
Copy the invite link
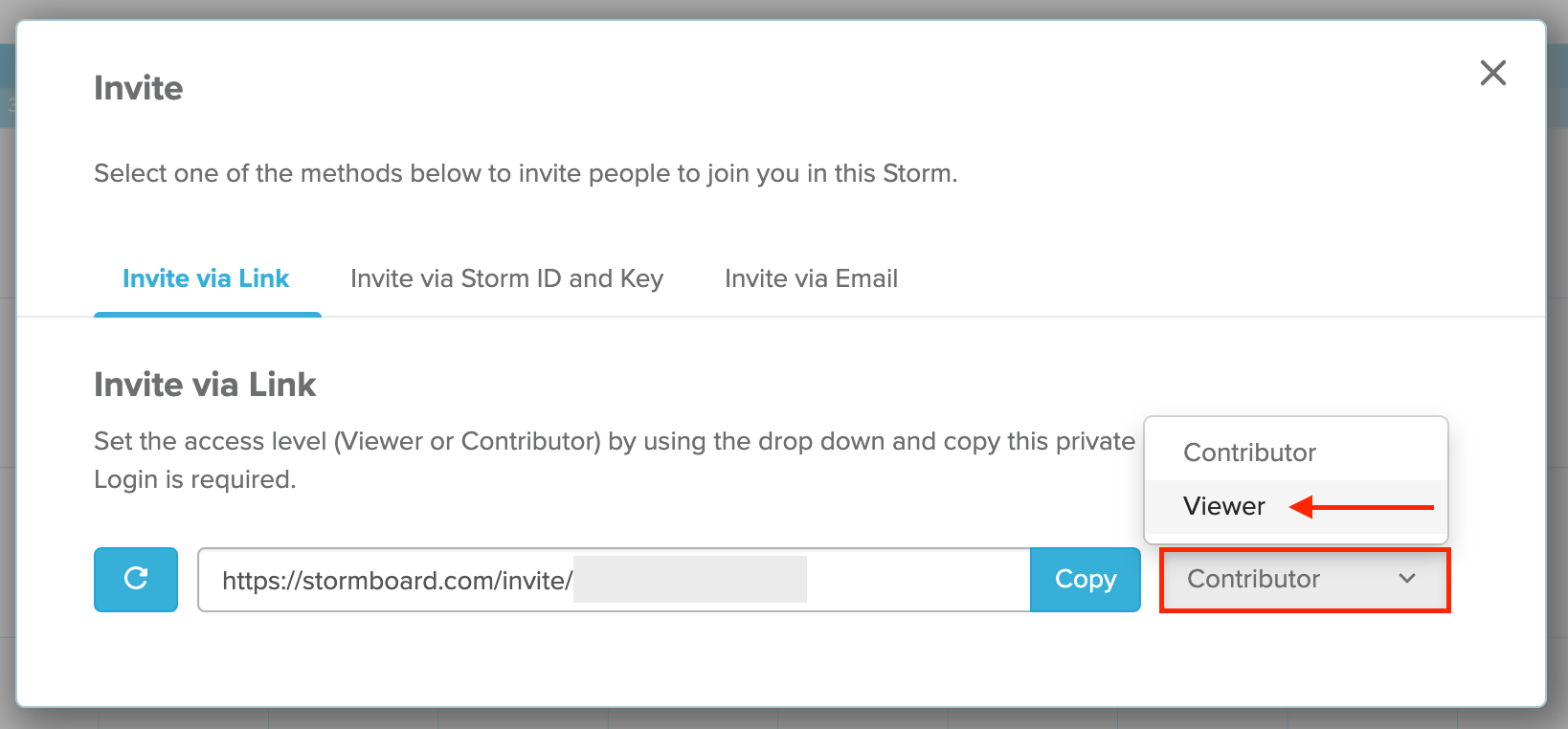[1085, 579]
